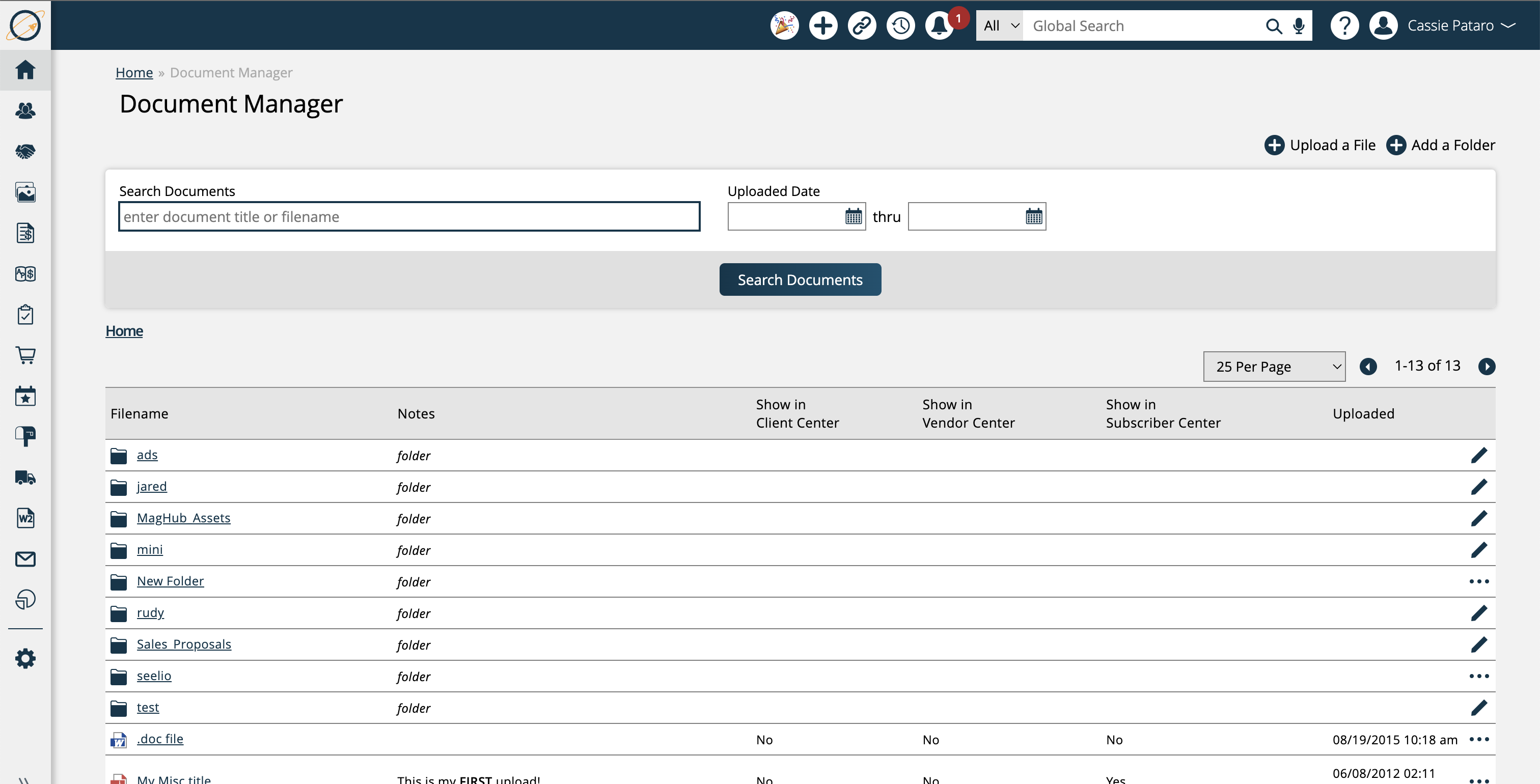Viewport: 1540px width, 784px height.
Task: Click the help question mark icon
Action: tap(1344, 25)
